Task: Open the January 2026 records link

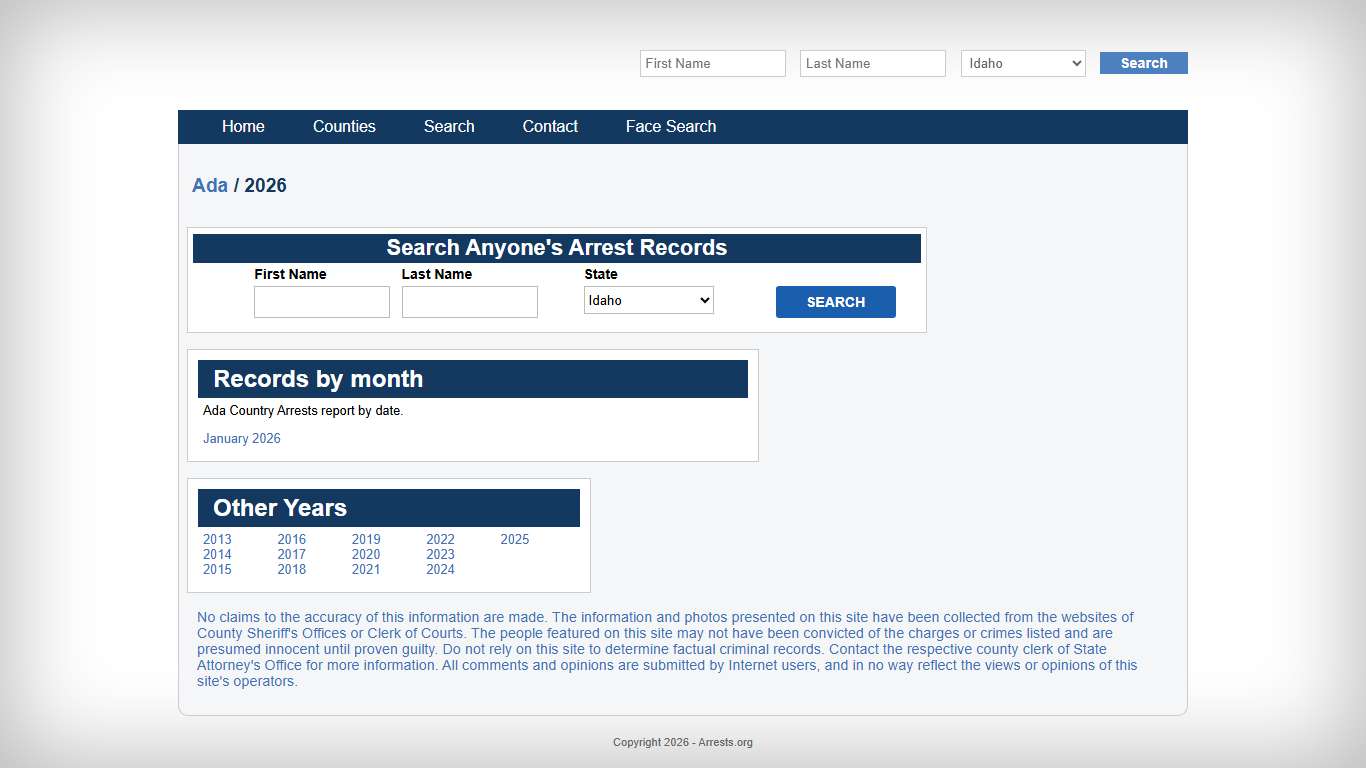Action: coord(242,438)
